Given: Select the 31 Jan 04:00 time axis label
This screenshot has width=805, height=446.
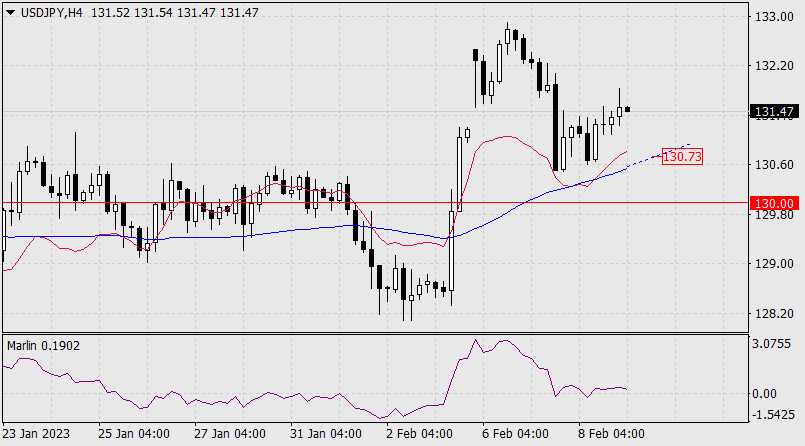Looking at the screenshot, I should [x=326, y=434].
